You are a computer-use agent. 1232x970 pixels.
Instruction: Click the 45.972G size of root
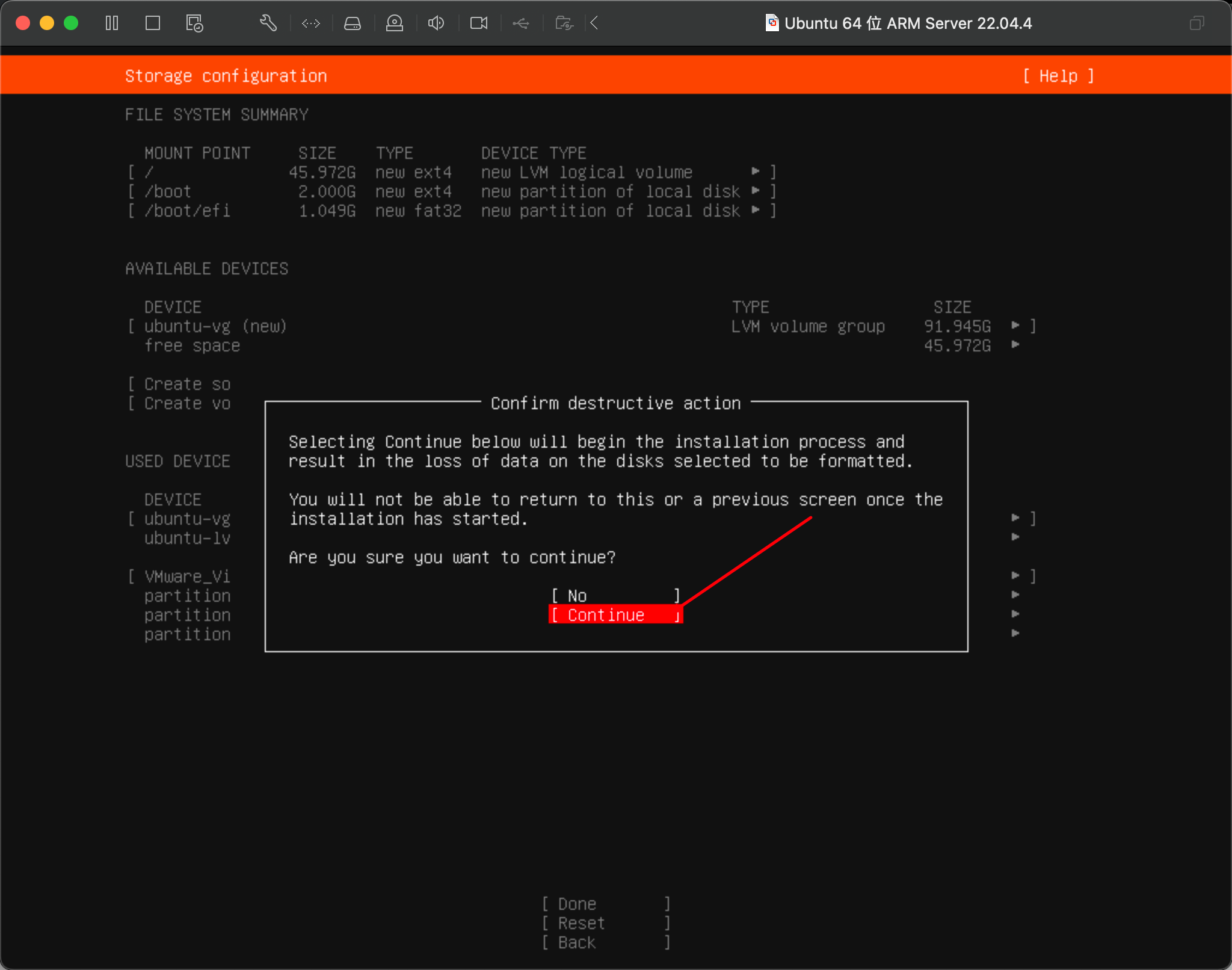322,172
